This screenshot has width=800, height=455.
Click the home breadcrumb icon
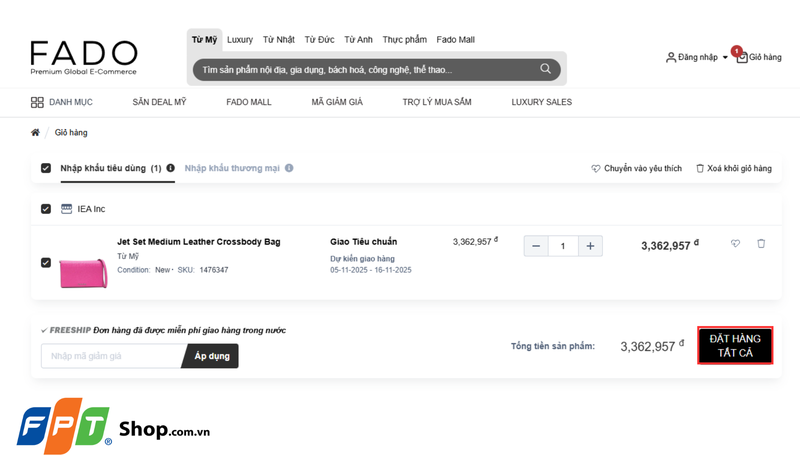pos(35,133)
